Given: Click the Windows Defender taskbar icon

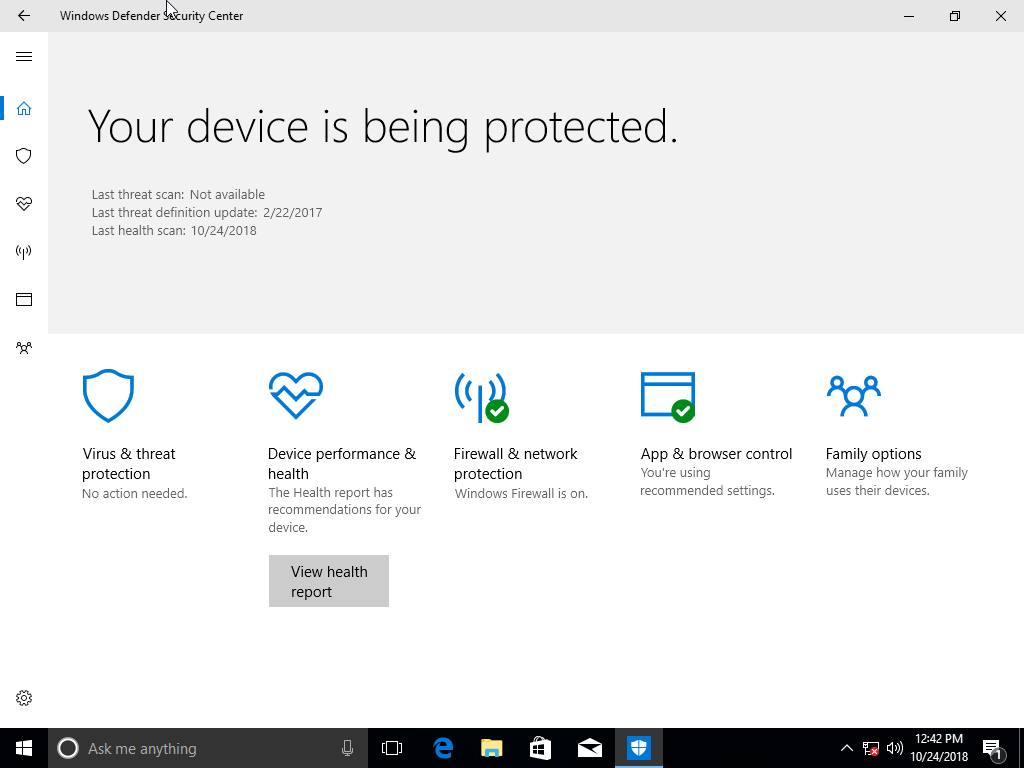Looking at the screenshot, I should tap(639, 748).
